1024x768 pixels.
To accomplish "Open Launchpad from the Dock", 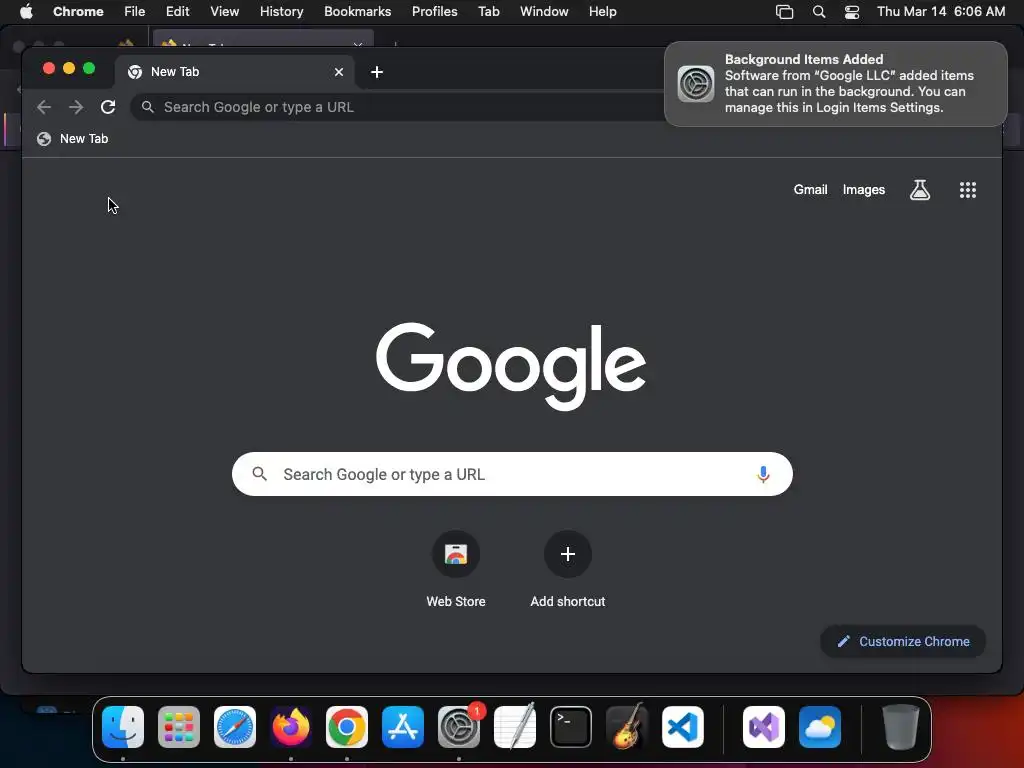I will click(179, 727).
